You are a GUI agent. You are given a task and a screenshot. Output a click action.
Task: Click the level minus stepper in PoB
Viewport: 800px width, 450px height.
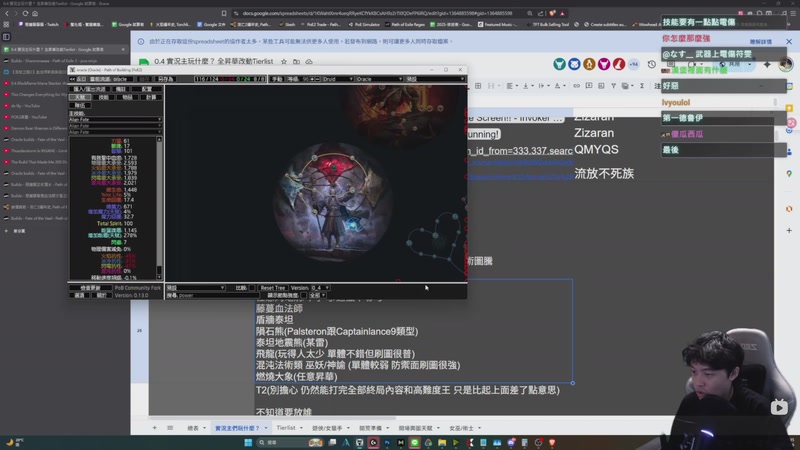317,79
